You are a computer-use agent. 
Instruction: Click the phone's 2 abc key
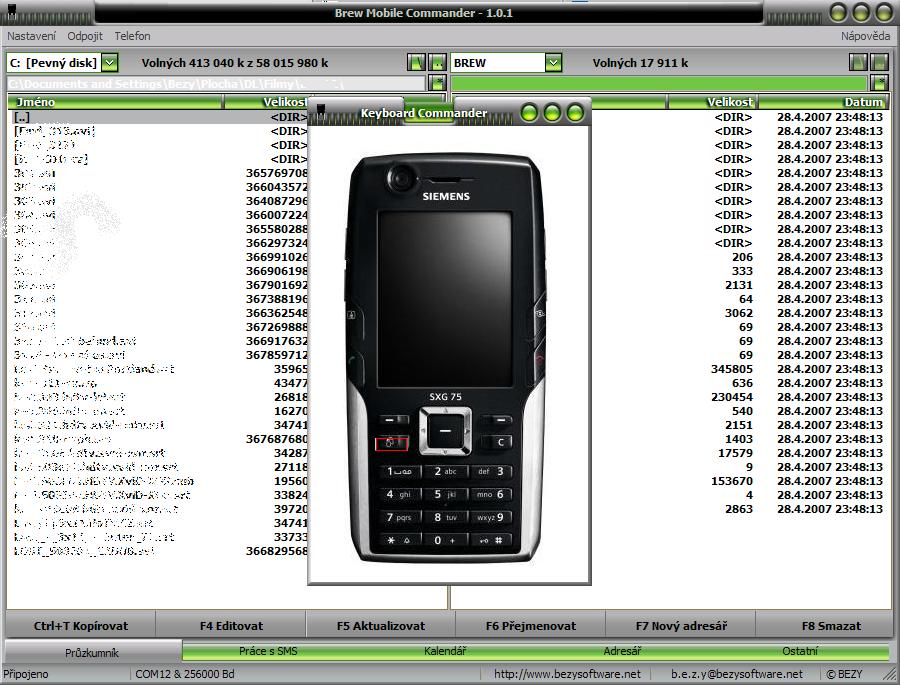(445, 471)
